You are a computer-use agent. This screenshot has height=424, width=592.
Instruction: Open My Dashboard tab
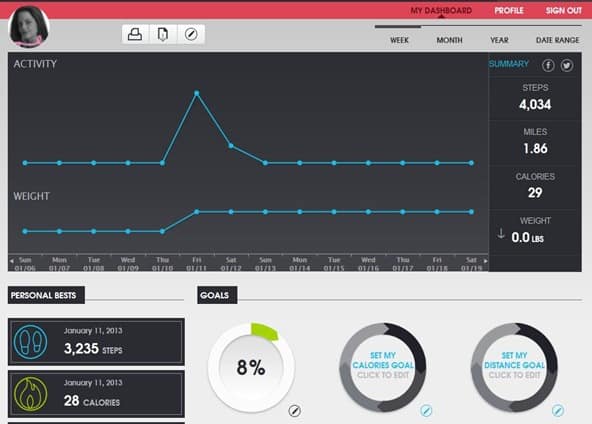(441, 11)
